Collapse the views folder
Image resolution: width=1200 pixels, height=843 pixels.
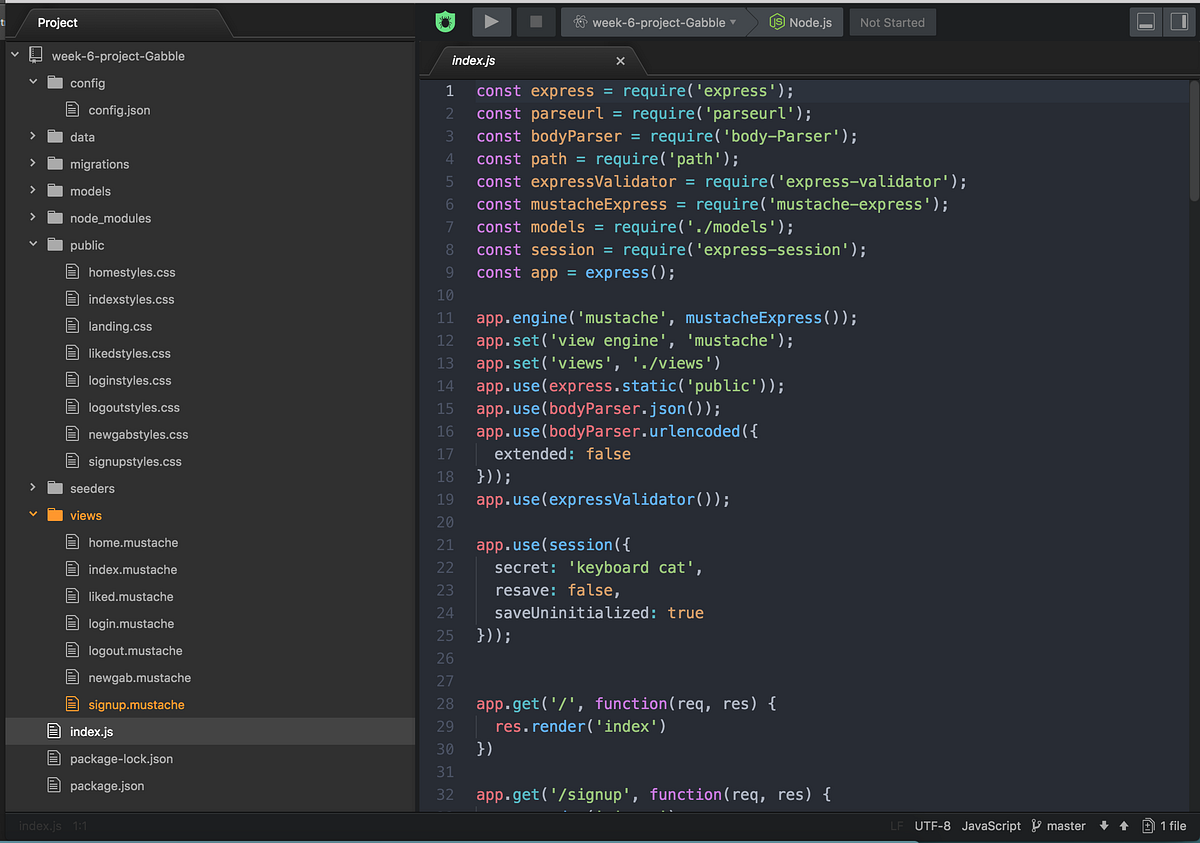click(33, 515)
